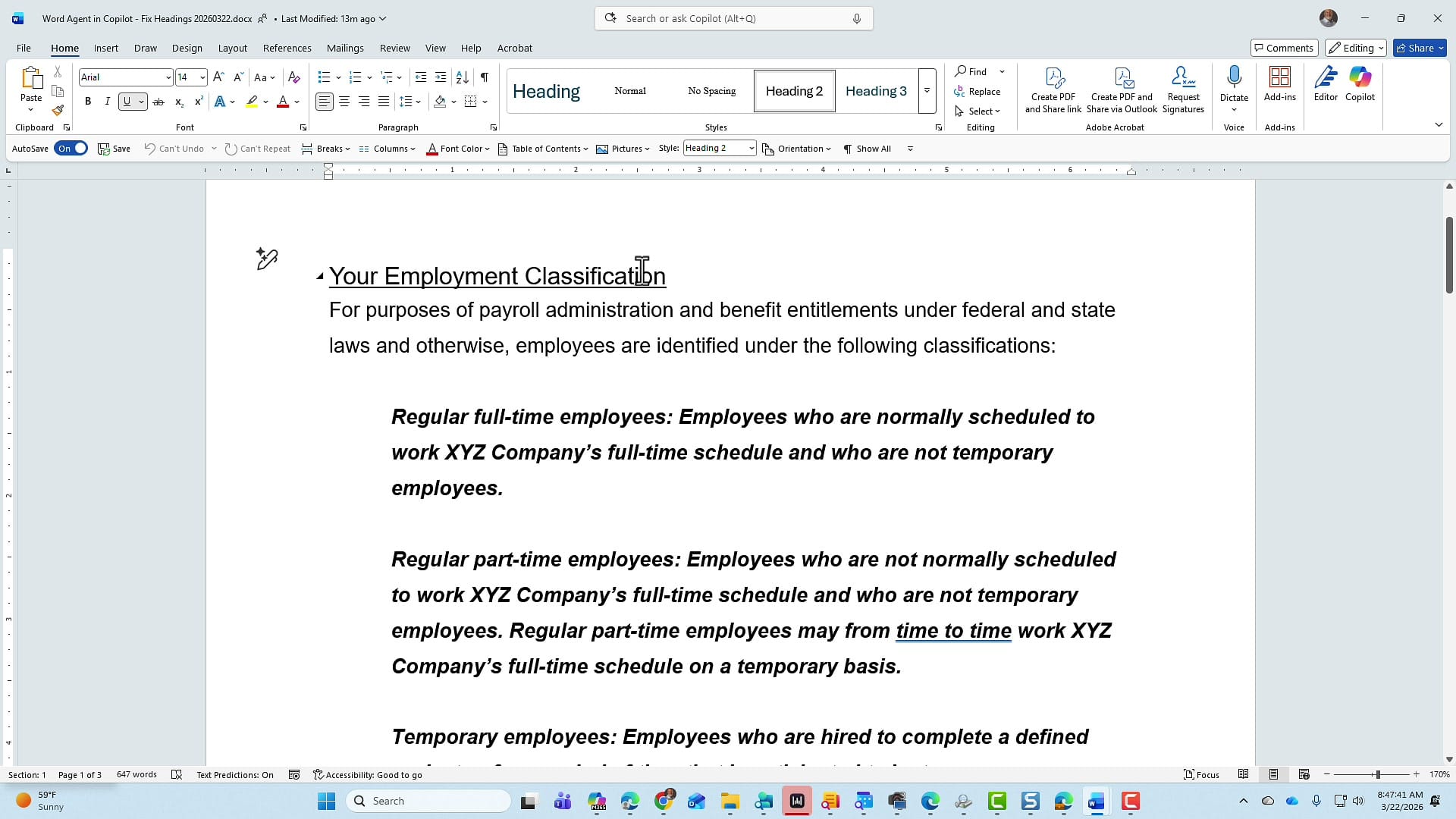Enable Focus mode in the status bar

(x=1201, y=774)
